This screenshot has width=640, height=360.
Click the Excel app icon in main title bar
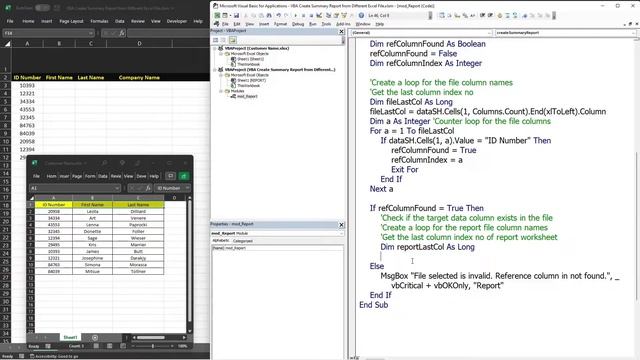[x=7, y=8]
